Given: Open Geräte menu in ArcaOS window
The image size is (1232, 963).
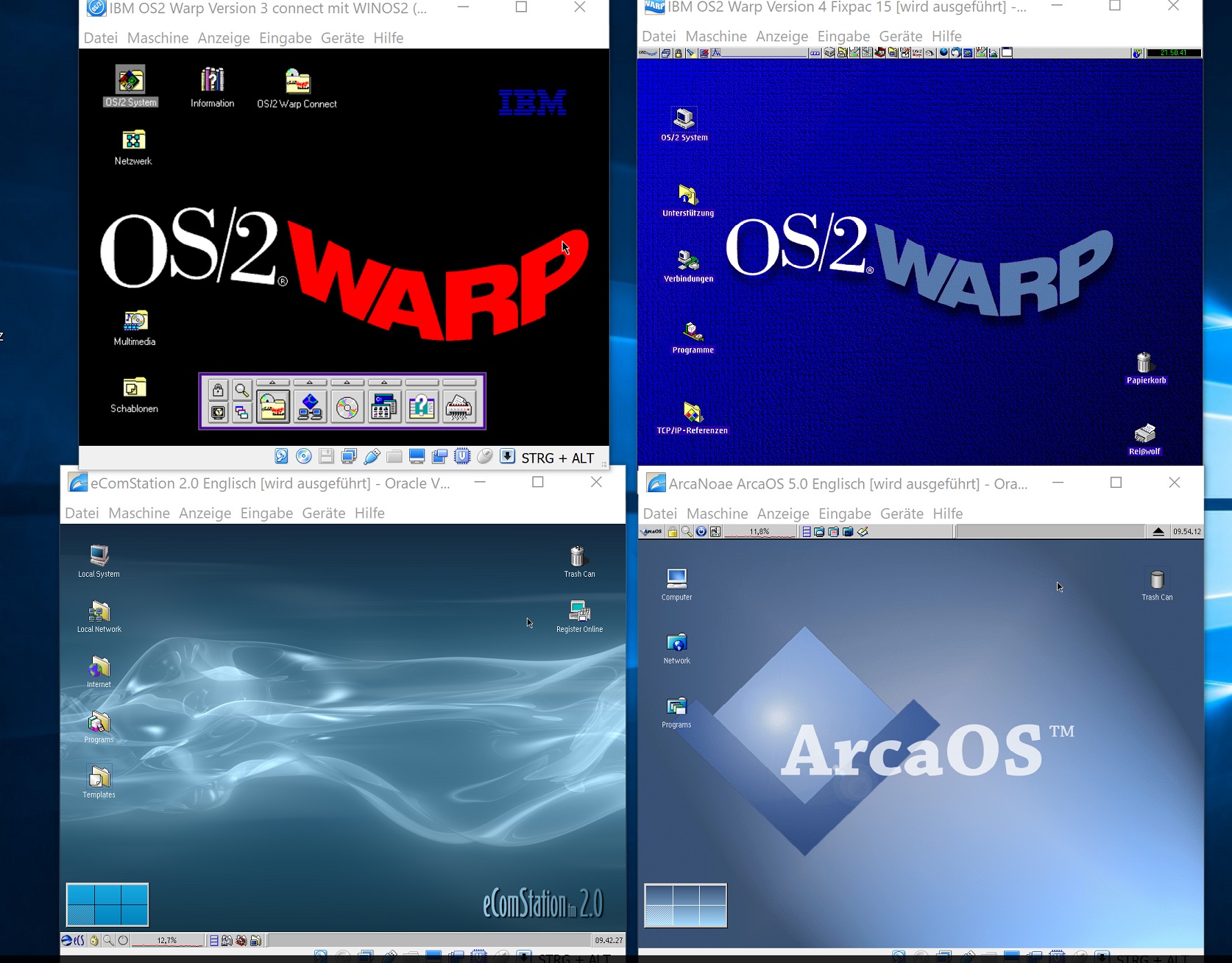Looking at the screenshot, I should click(x=902, y=514).
